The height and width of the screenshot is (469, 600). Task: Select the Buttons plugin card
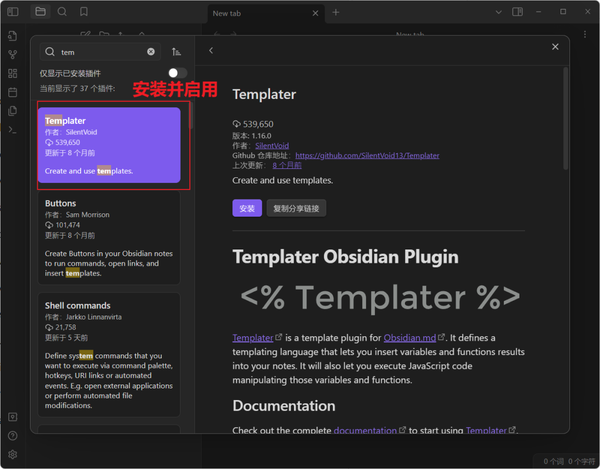109,238
